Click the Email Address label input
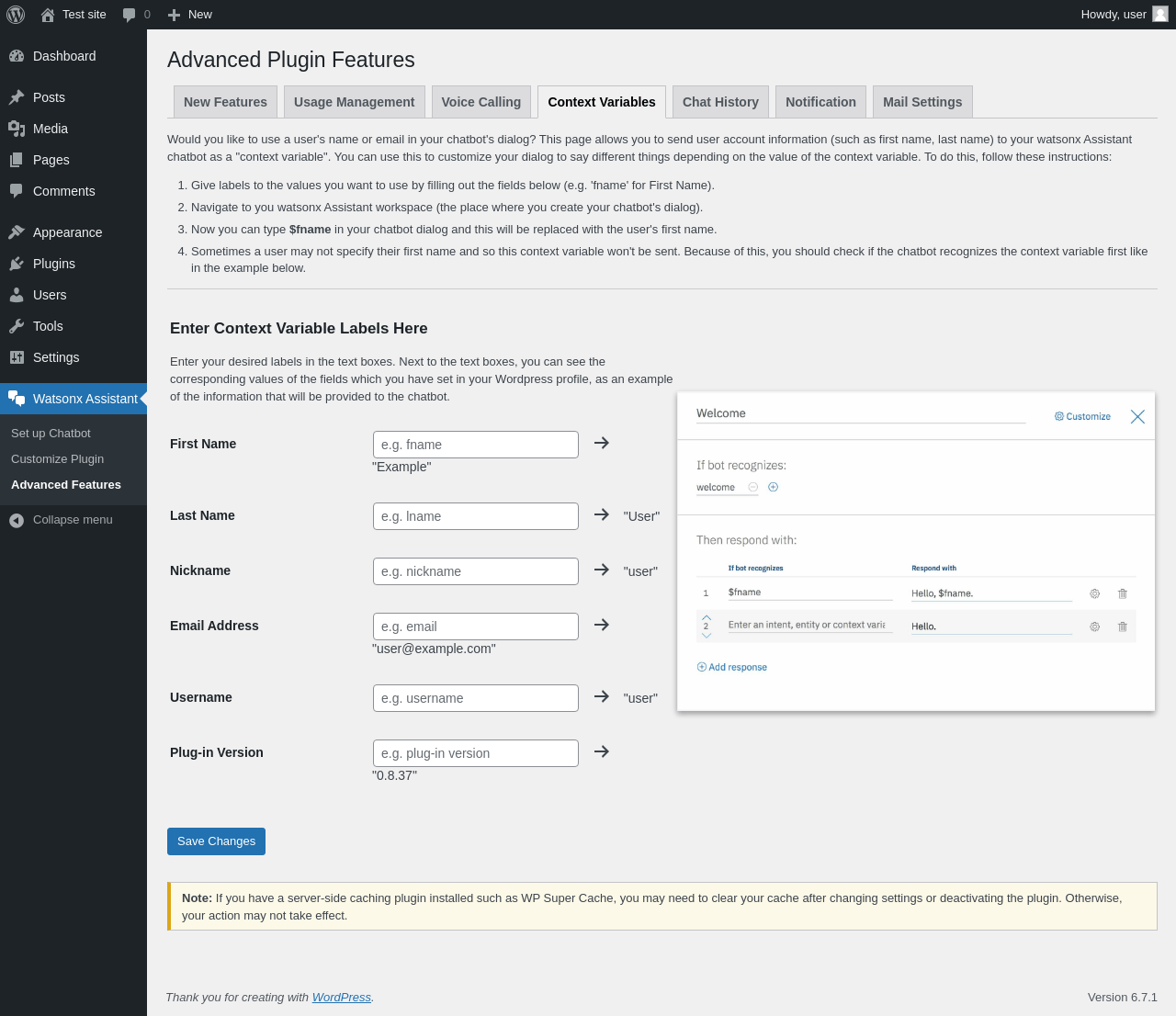Image resolution: width=1176 pixels, height=1016 pixels. 476,627
